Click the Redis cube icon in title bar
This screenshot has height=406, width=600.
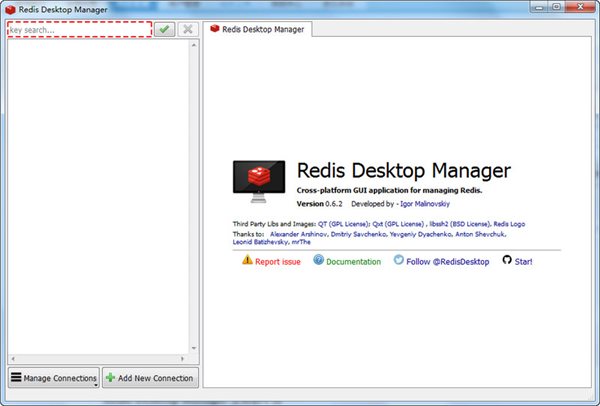pos(10,10)
